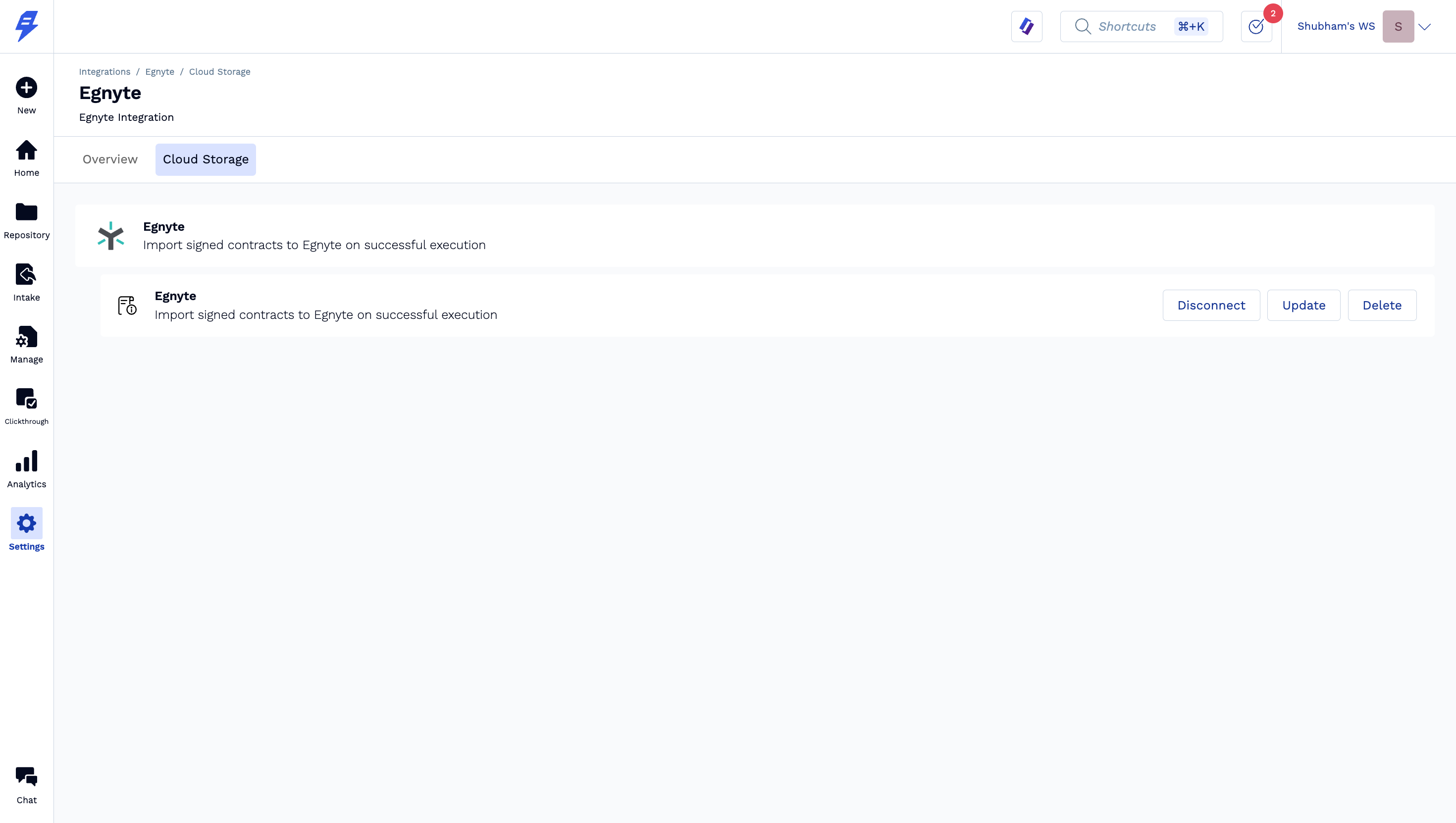
Task: Open the Manage section icon
Action: pyautogui.click(x=27, y=337)
